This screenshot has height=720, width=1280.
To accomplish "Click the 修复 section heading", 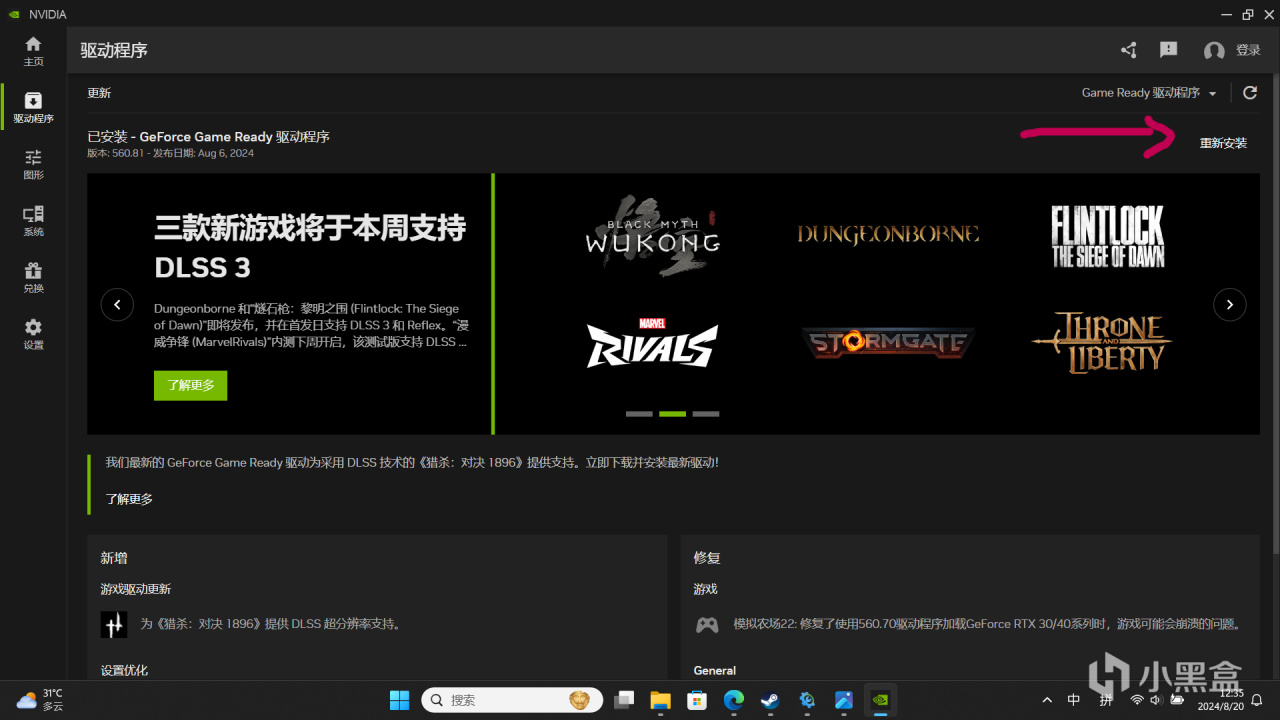I will (x=707, y=558).
